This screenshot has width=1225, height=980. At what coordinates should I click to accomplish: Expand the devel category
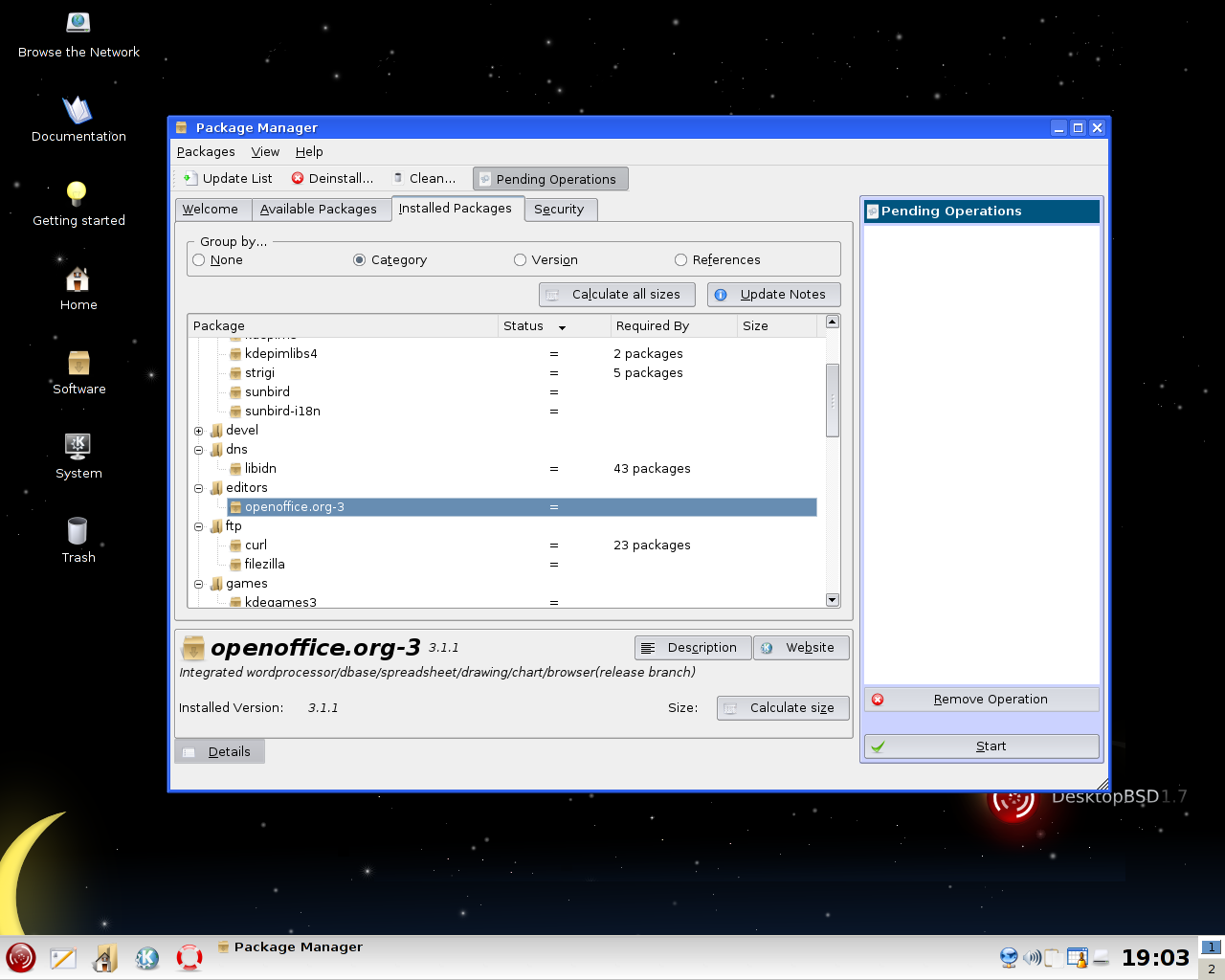point(199,431)
